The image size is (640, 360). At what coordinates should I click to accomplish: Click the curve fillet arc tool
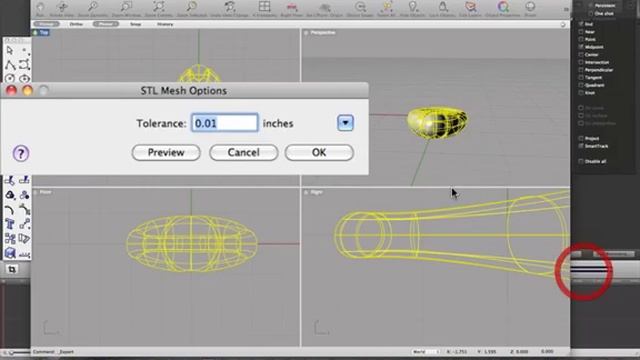[10, 210]
